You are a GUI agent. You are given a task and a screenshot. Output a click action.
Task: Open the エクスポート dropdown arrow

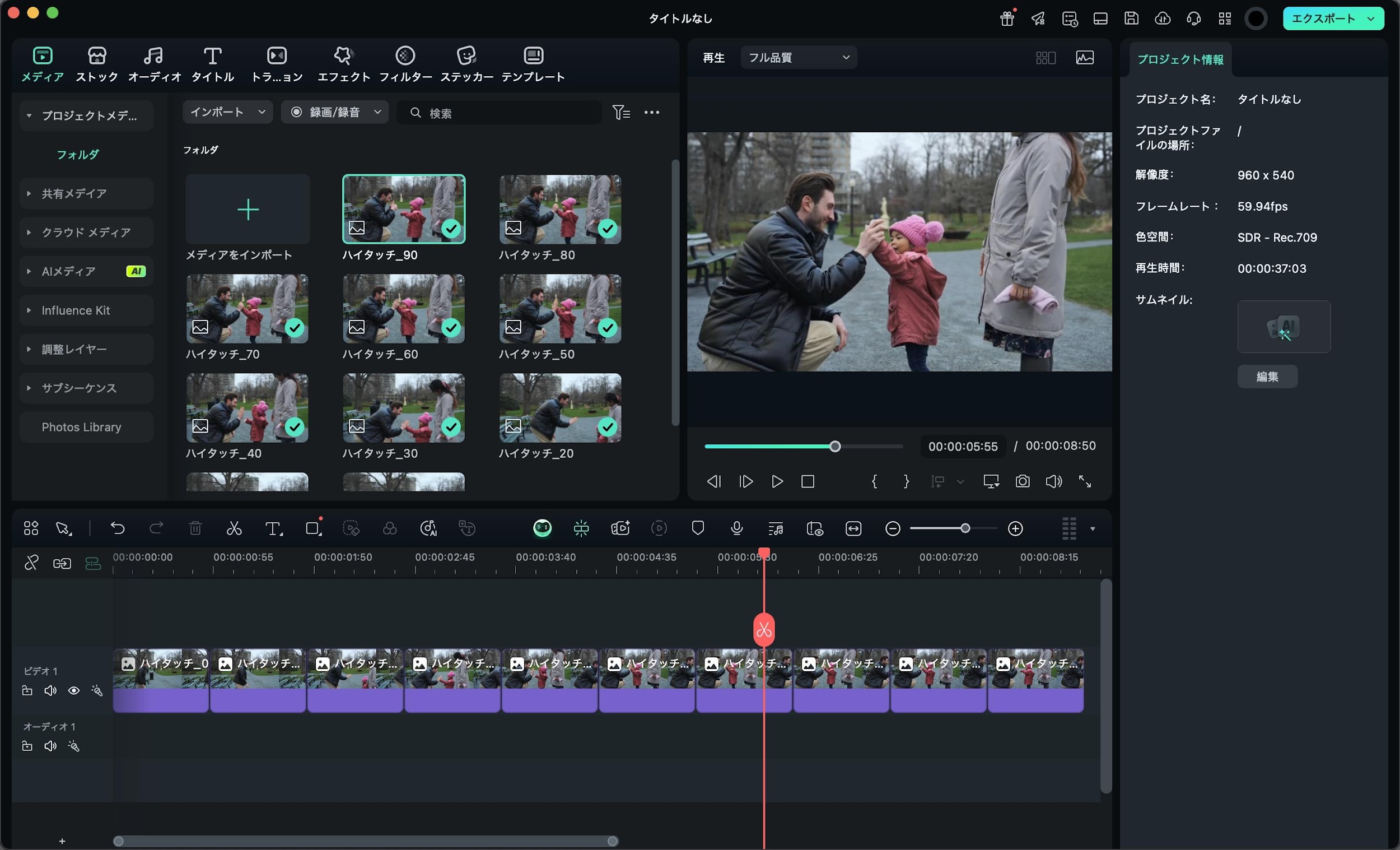[x=1371, y=18]
